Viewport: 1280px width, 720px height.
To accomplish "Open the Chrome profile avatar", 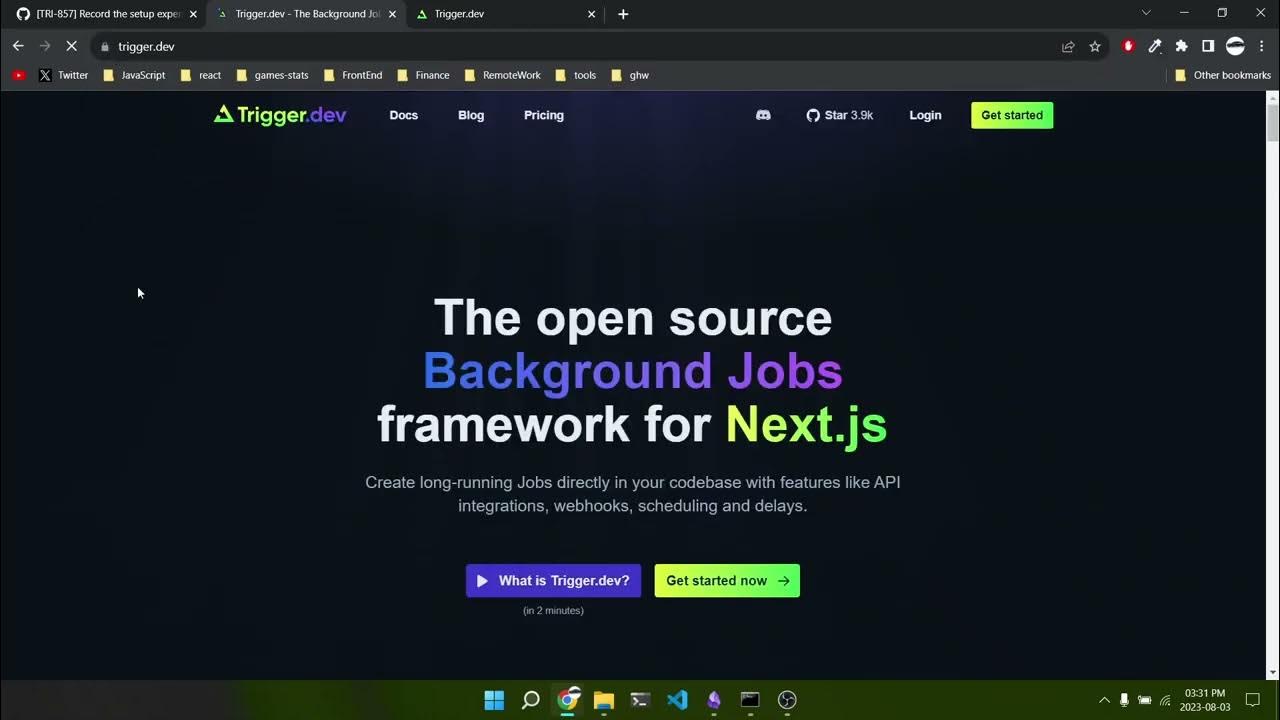I will [x=1235, y=46].
